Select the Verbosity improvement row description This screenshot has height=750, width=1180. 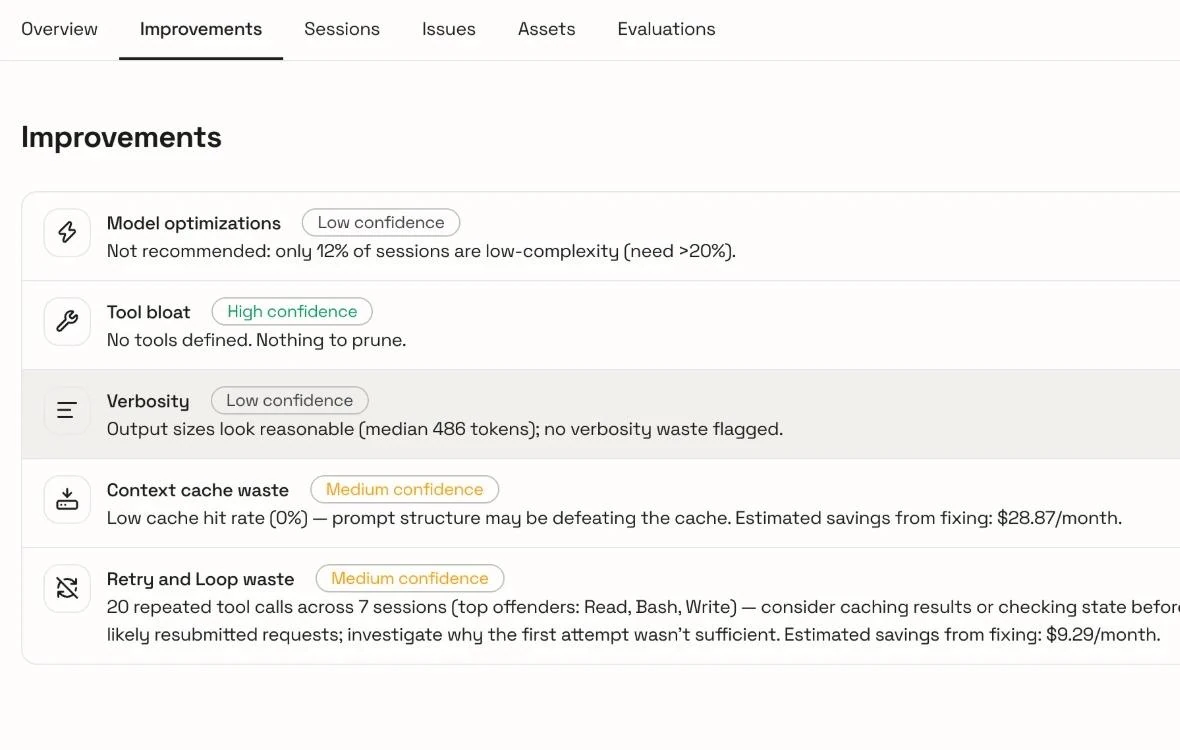point(445,430)
